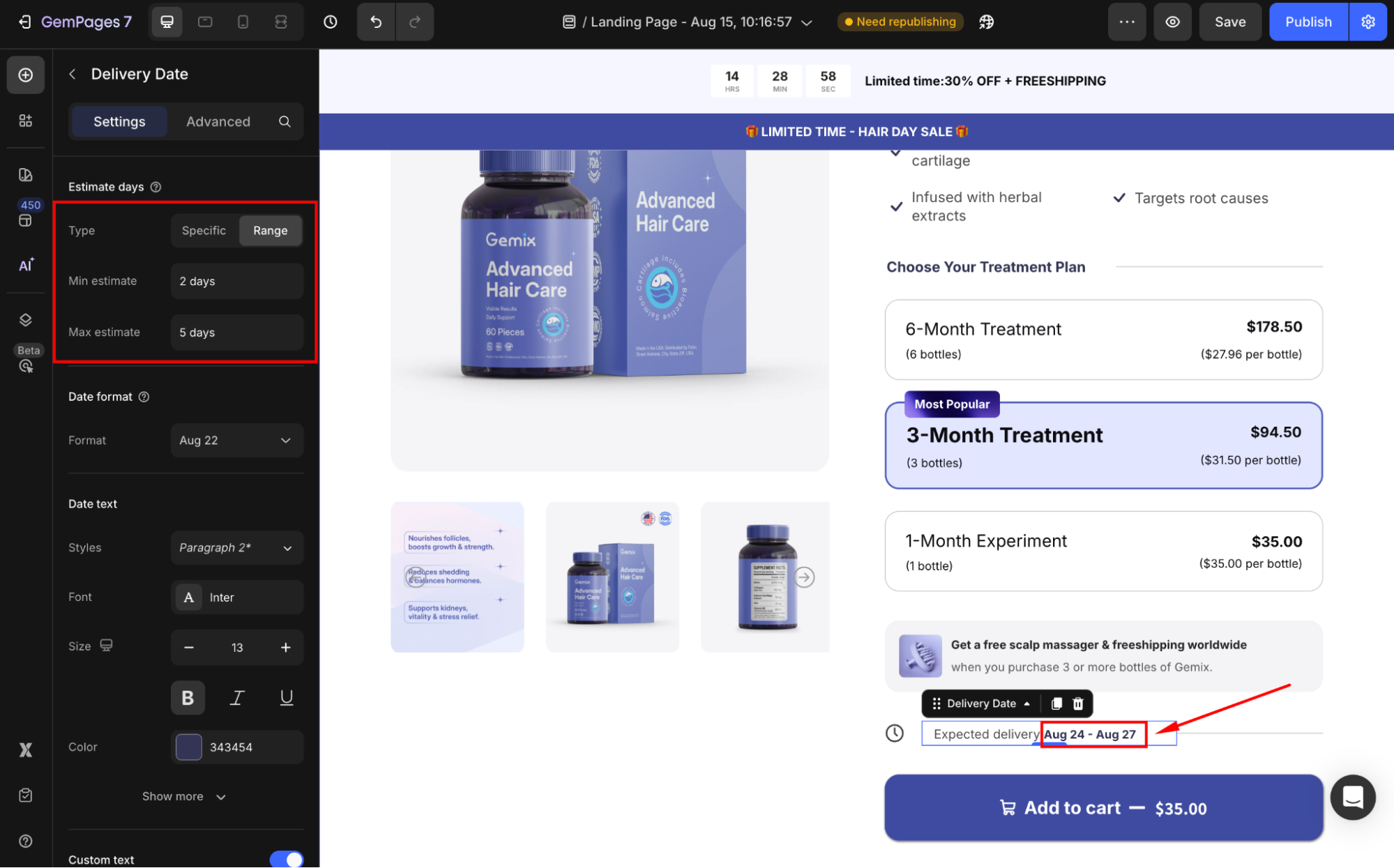The image size is (1394, 868).
Task: Delete the Delivery Date element
Action: click(x=1078, y=703)
